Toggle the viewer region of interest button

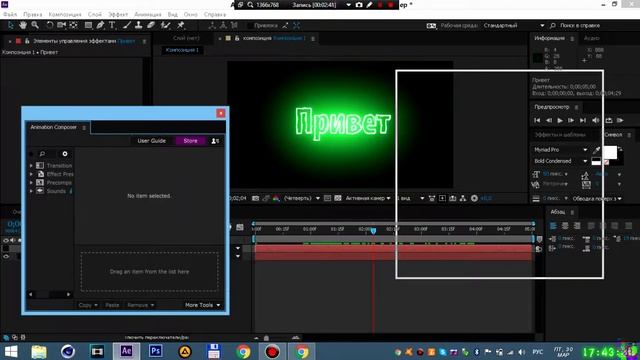(x=327, y=198)
